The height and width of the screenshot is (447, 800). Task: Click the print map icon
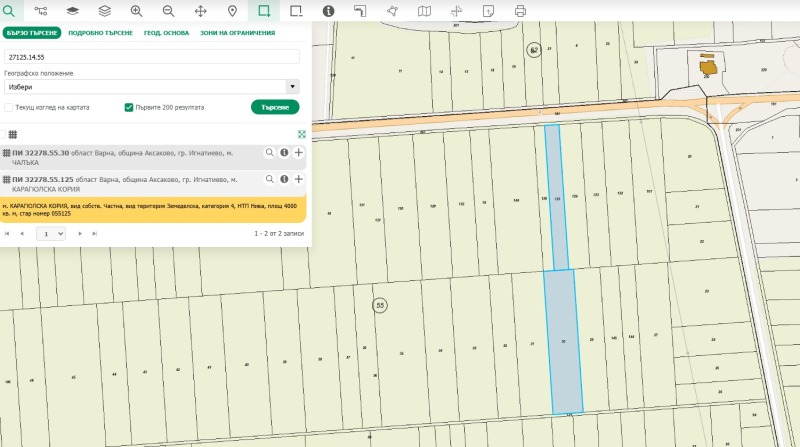(x=520, y=11)
